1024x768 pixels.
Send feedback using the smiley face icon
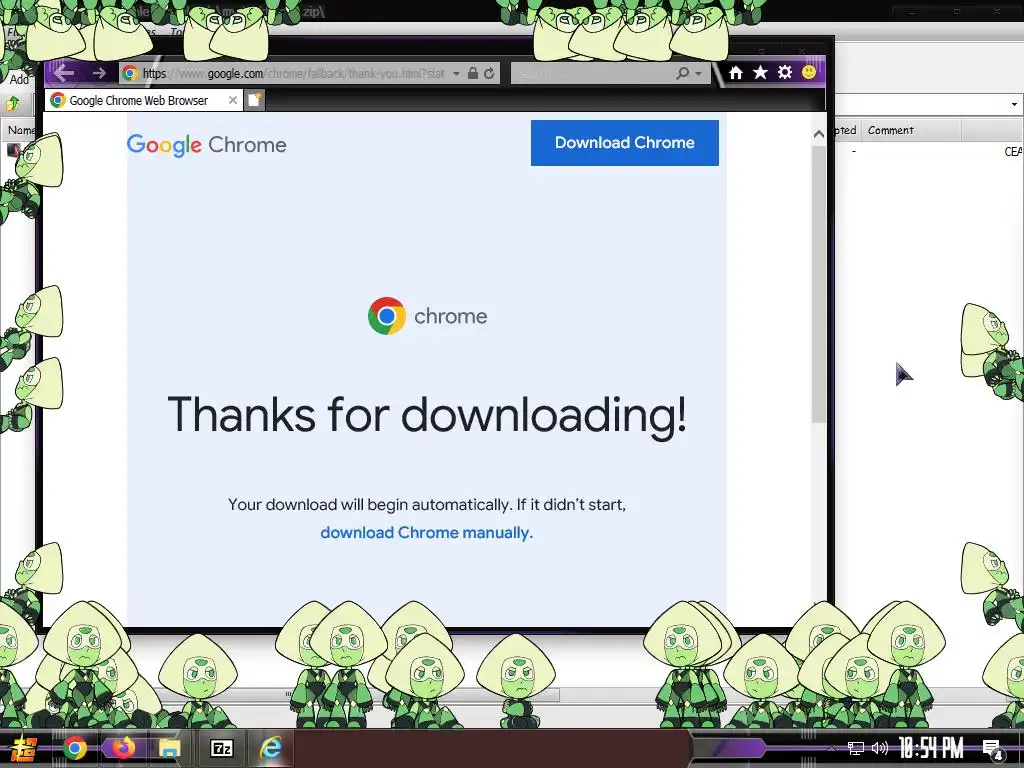click(x=808, y=72)
